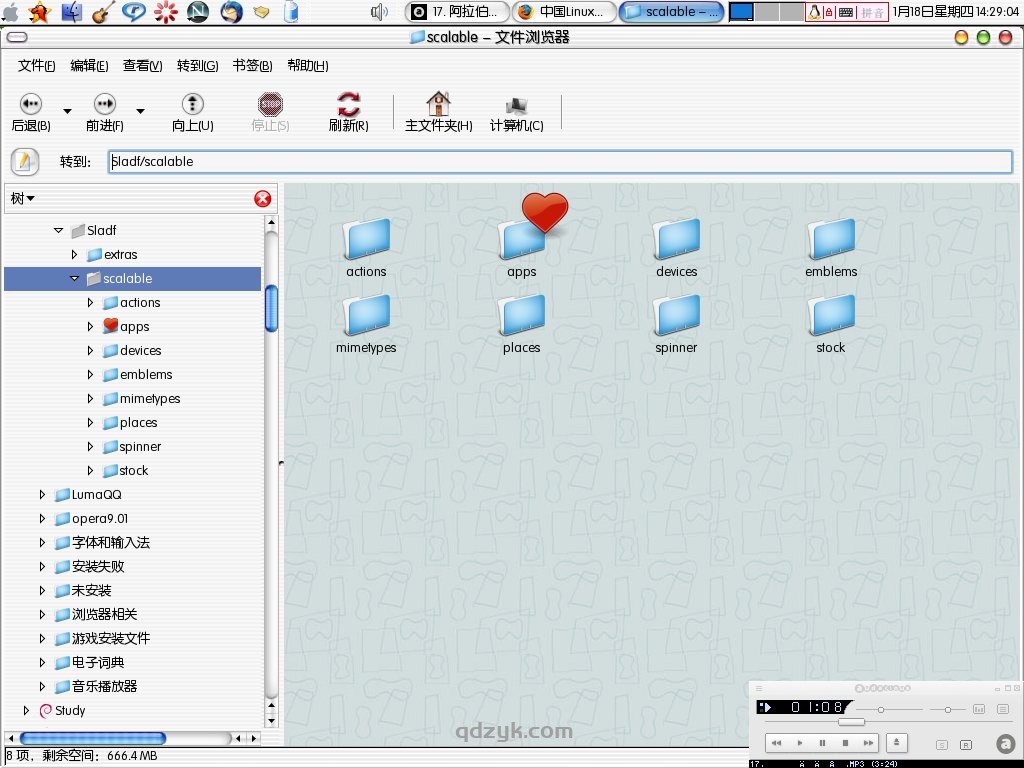Click the 主文件夹 (Home) toolbar icon
The image size is (1024, 768).
click(438, 110)
